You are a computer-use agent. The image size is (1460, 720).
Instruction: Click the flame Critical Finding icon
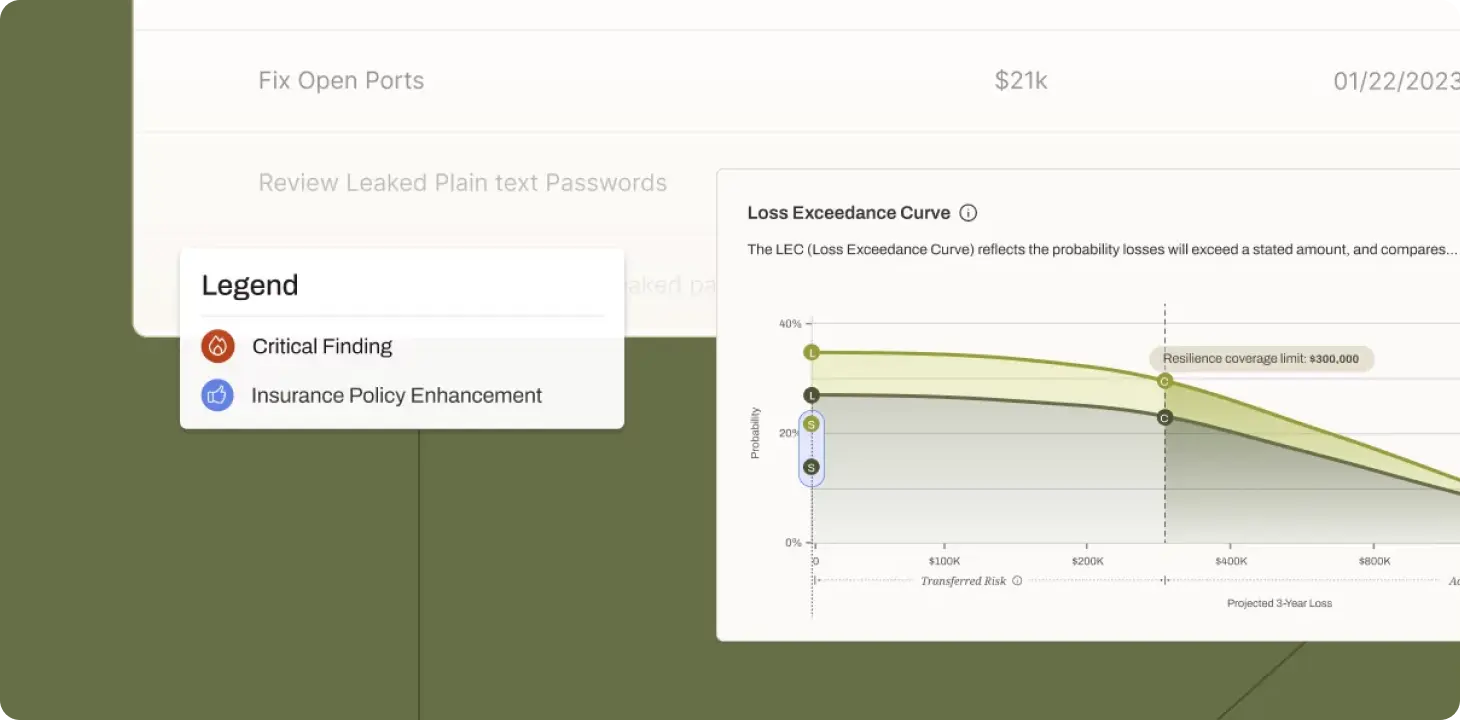[217, 346]
